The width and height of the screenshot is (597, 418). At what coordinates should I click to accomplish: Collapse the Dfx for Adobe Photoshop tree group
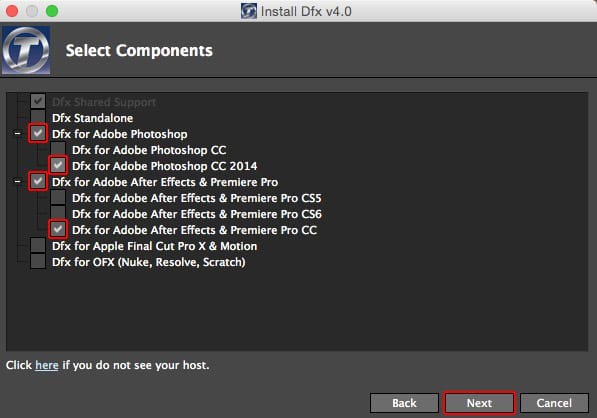[x=18, y=134]
